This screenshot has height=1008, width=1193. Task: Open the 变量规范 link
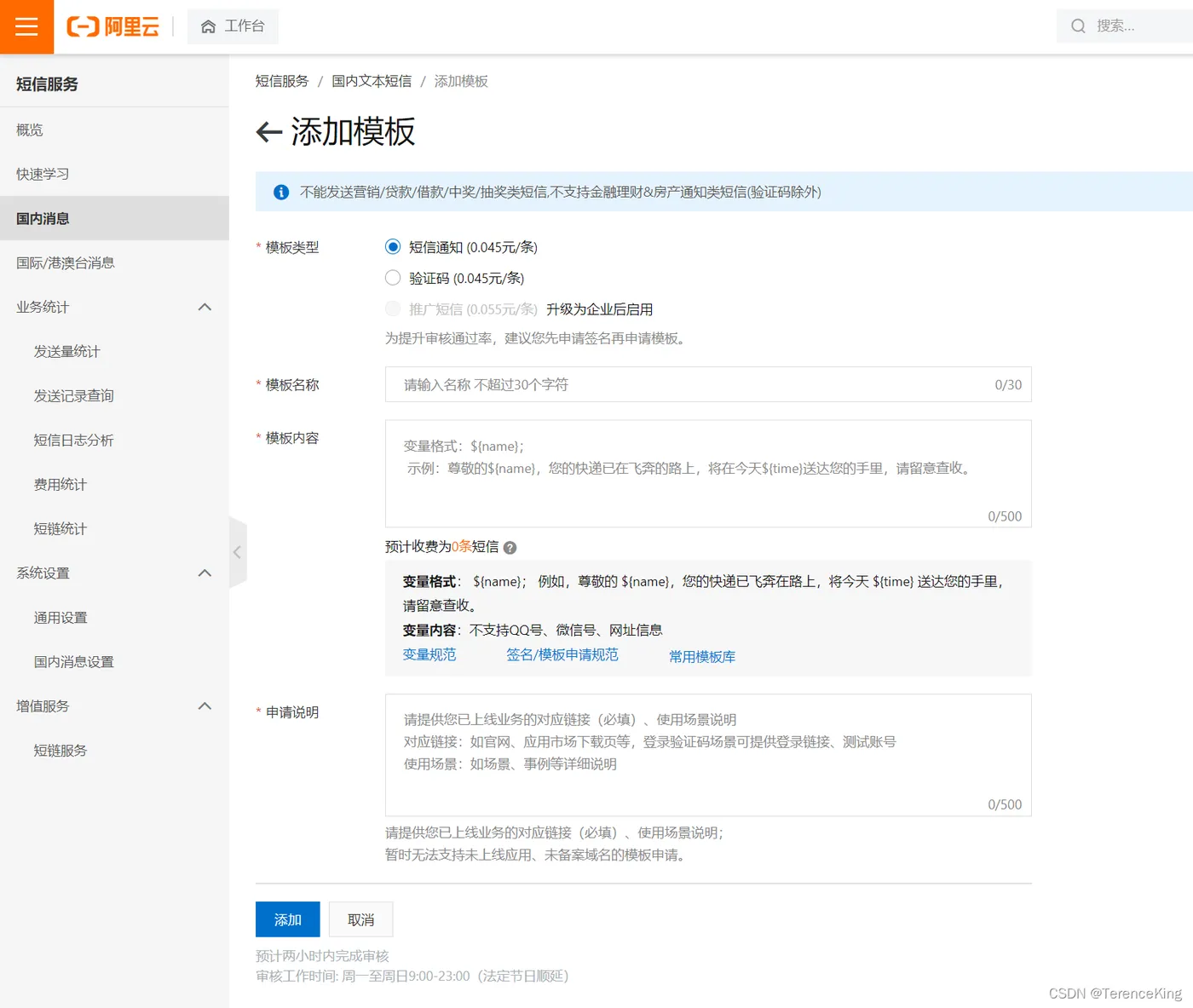pos(429,654)
